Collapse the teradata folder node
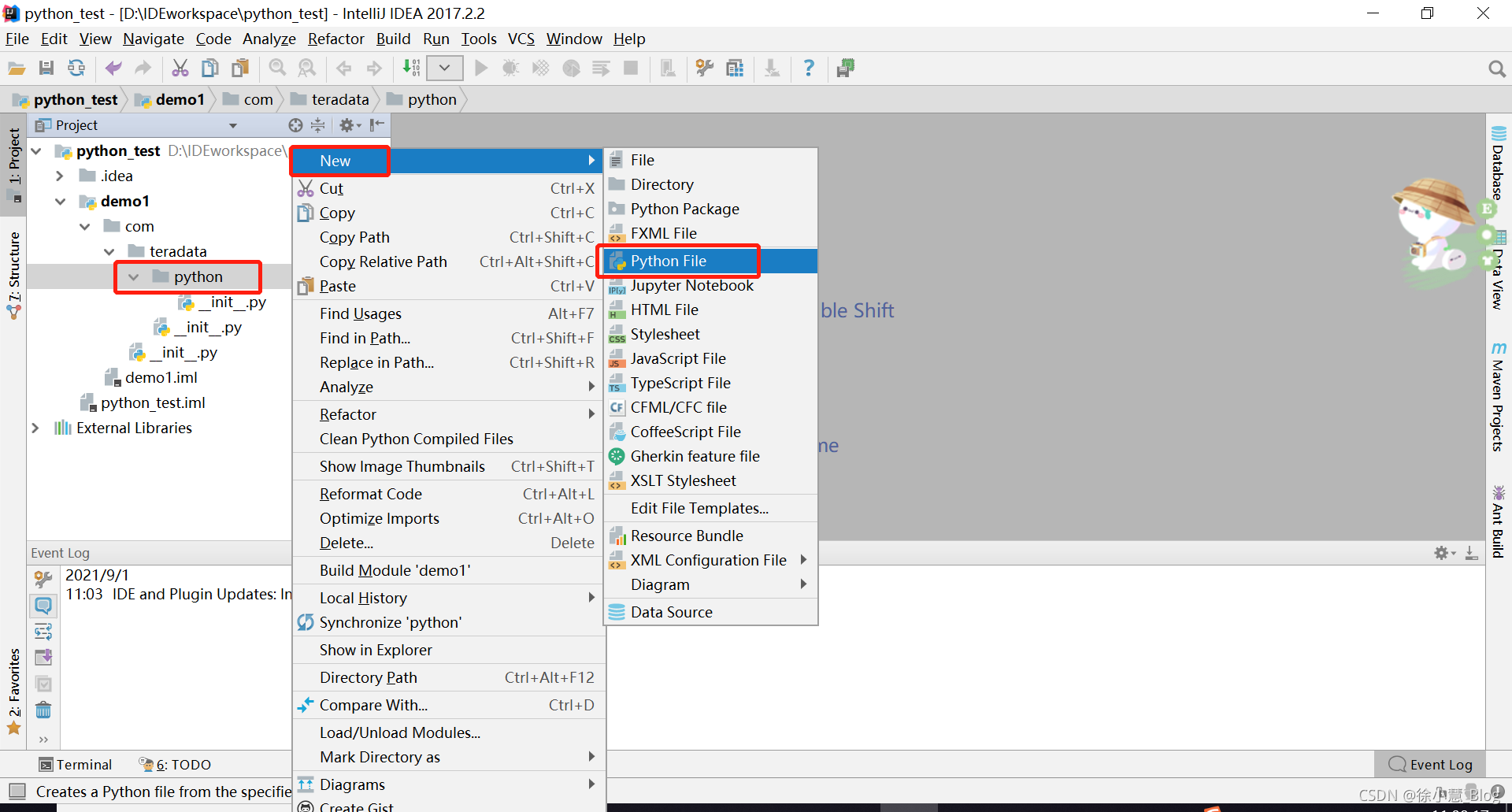This screenshot has width=1512, height=812. coord(110,251)
